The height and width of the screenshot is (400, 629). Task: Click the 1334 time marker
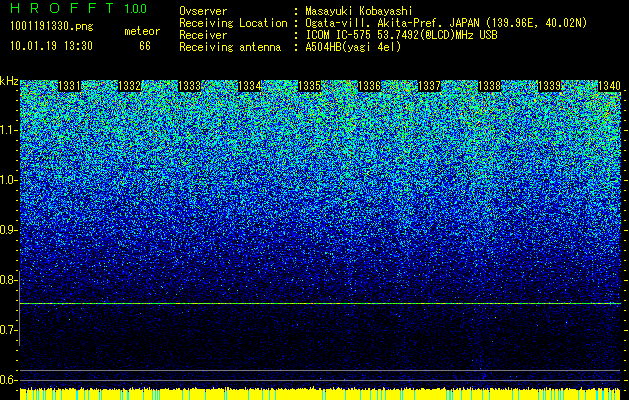pyautogui.click(x=250, y=86)
